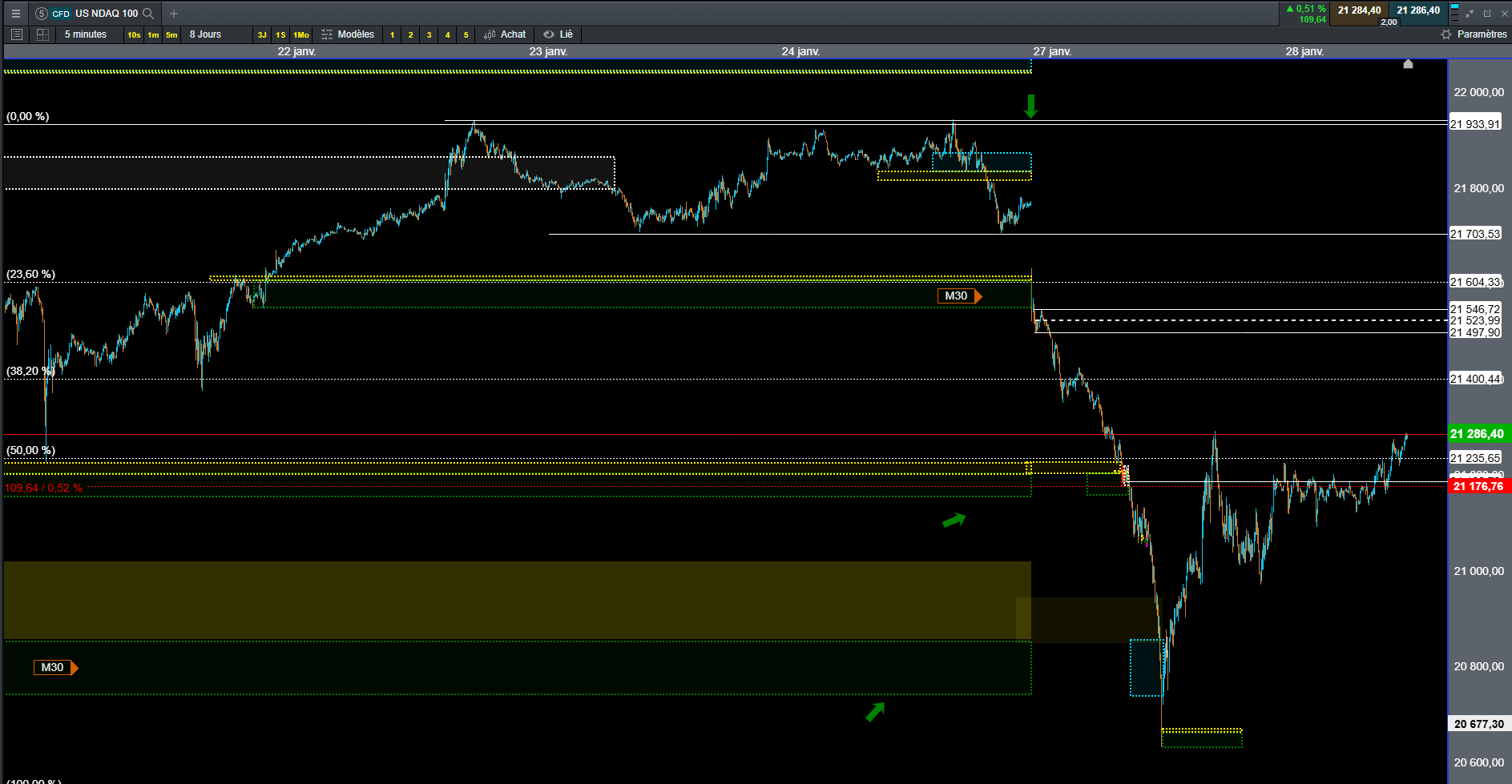Open the Modèles templates dropdown
The image size is (1512, 784).
(348, 34)
